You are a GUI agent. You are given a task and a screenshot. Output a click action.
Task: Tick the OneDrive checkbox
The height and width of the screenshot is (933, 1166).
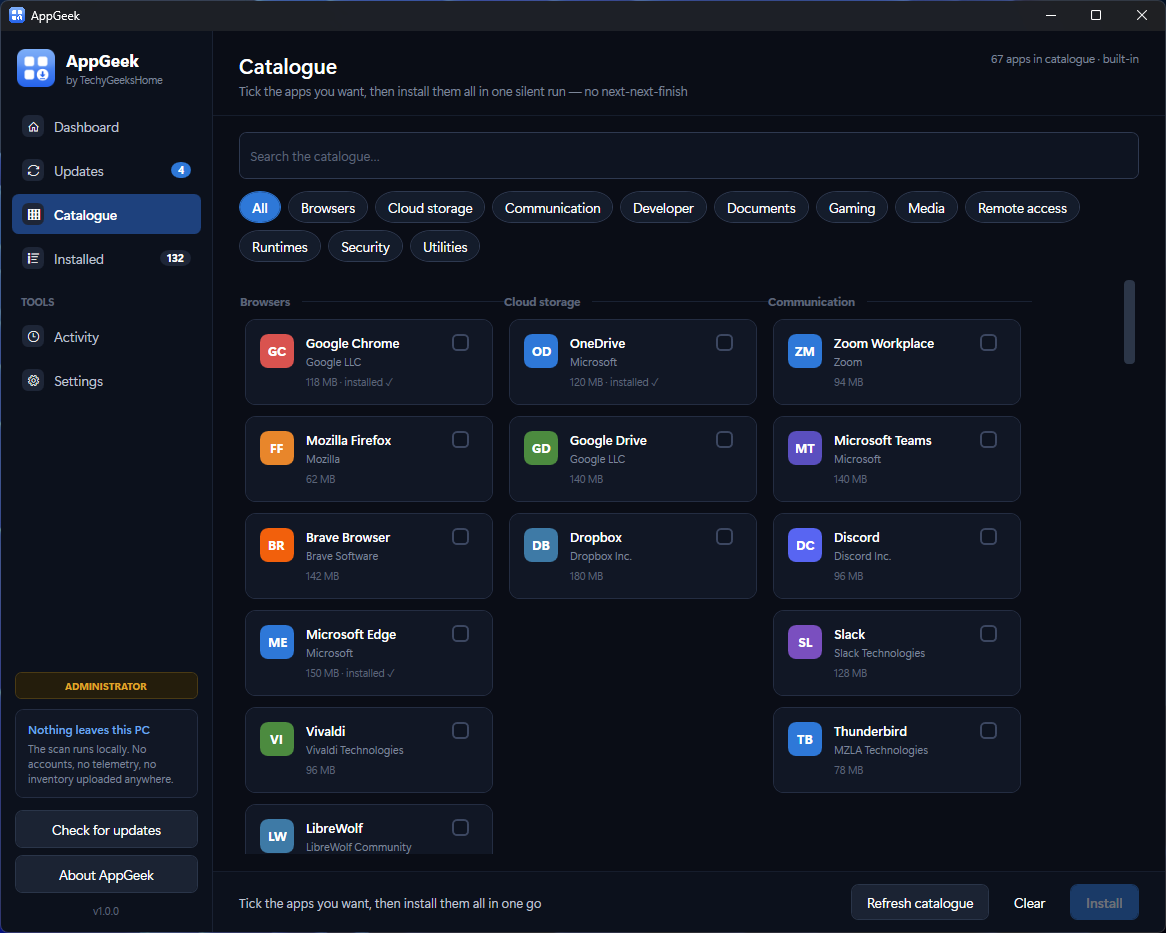point(724,343)
